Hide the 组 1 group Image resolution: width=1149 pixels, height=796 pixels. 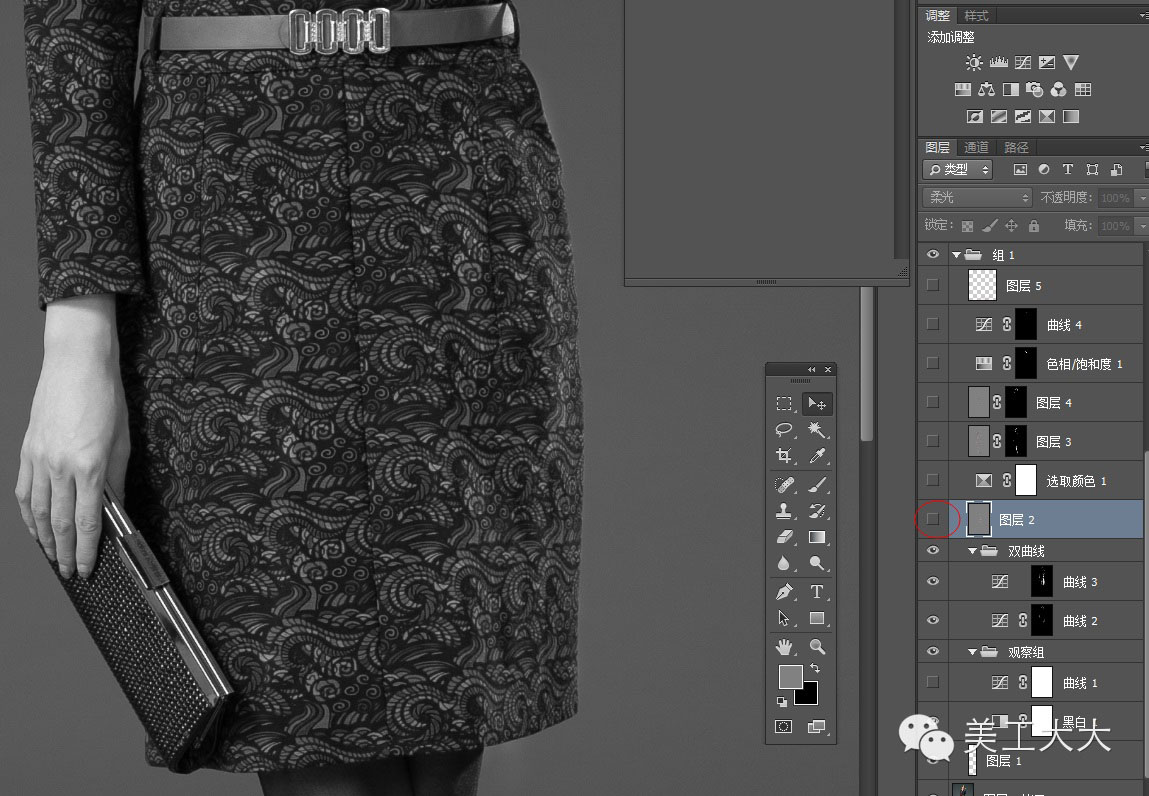click(933, 254)
